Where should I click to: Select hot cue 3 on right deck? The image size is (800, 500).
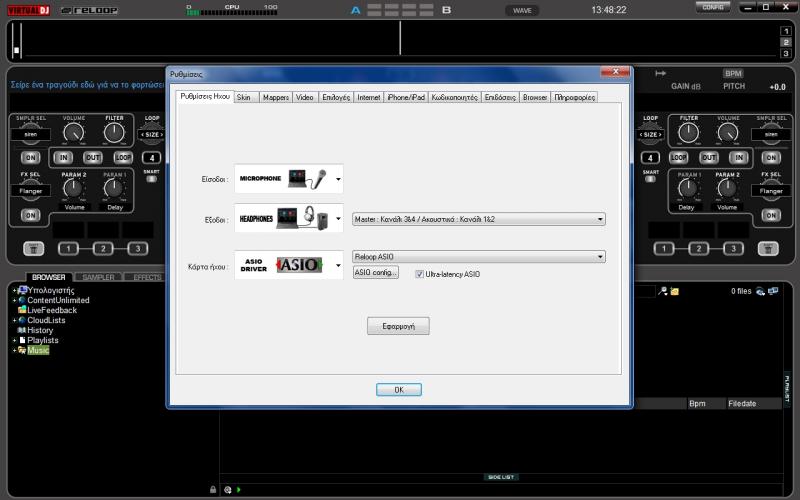[733, 248]
